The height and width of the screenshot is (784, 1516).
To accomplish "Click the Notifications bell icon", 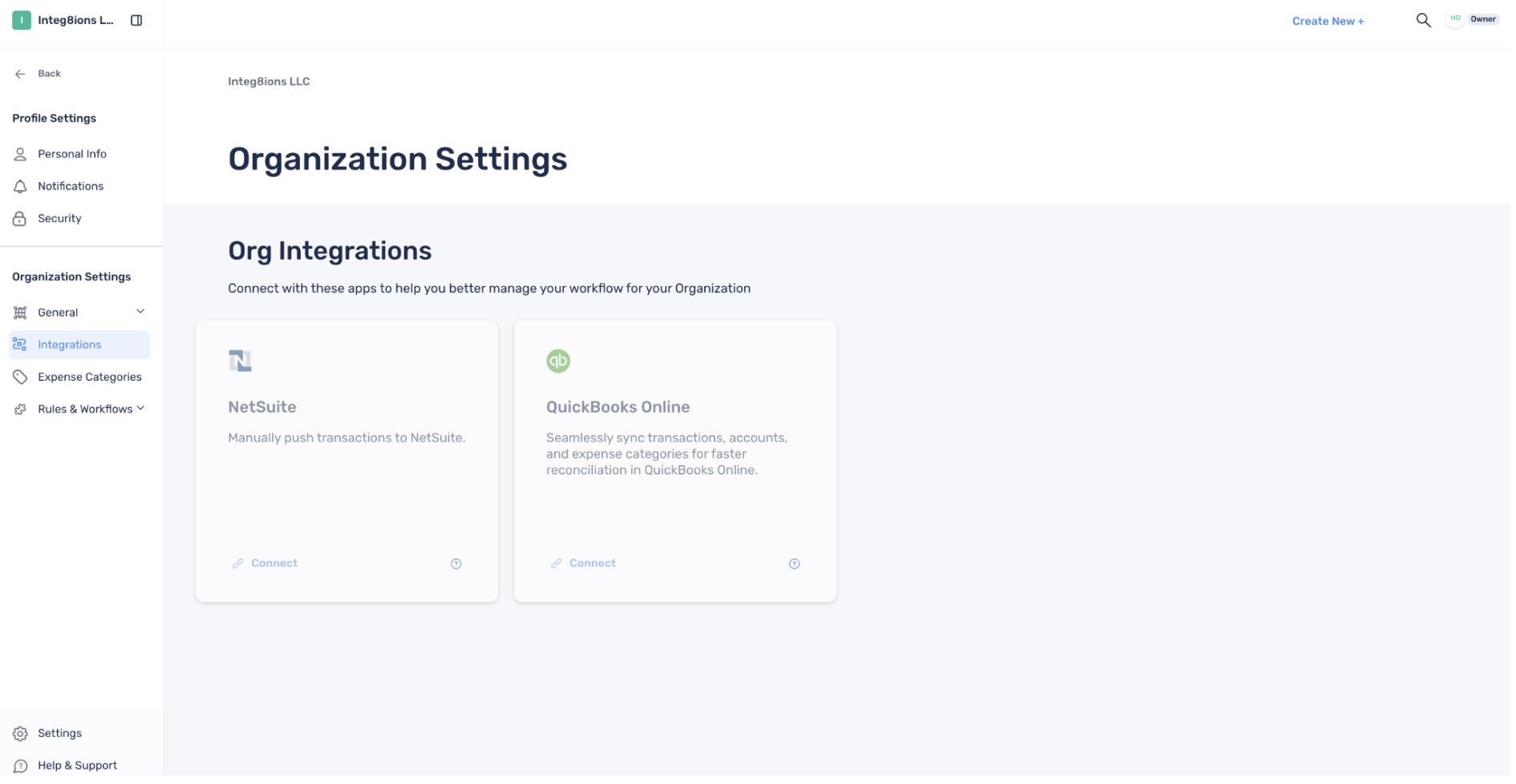I will coord(20,186).
